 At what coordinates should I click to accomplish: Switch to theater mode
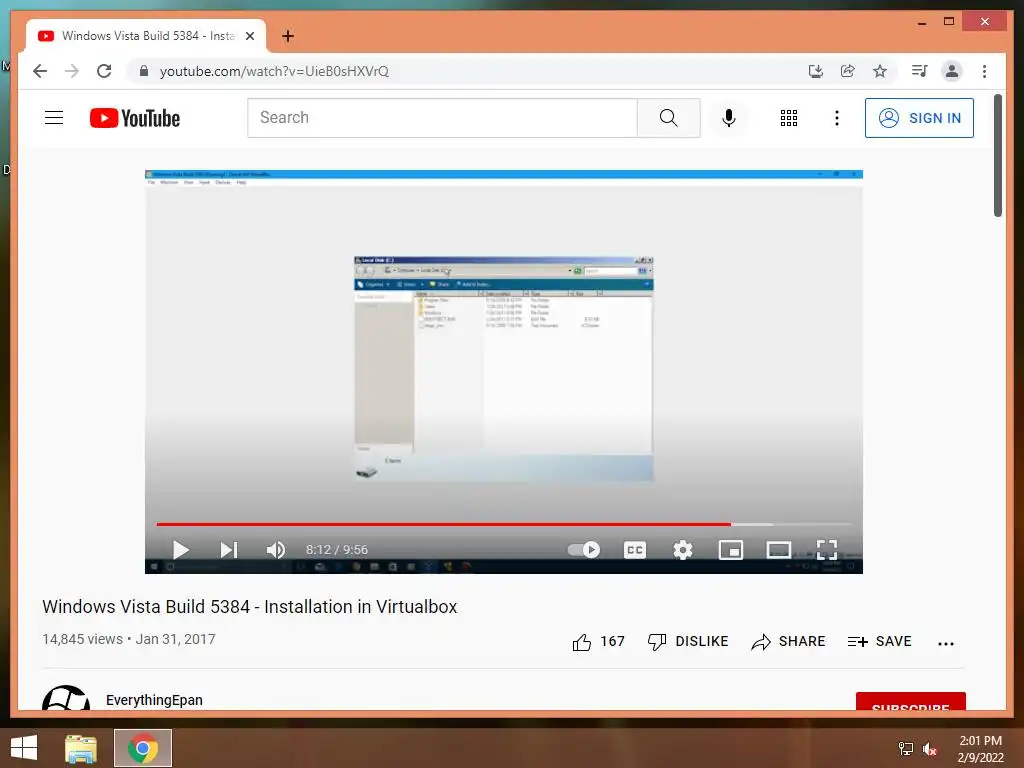point(778,550)
